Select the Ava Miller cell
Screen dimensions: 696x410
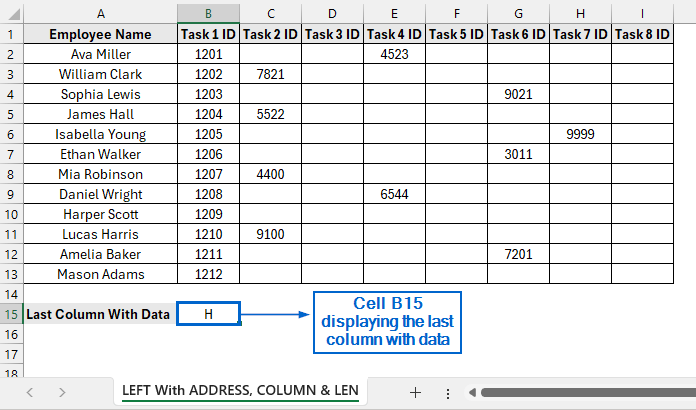click(x=101, y=54)
